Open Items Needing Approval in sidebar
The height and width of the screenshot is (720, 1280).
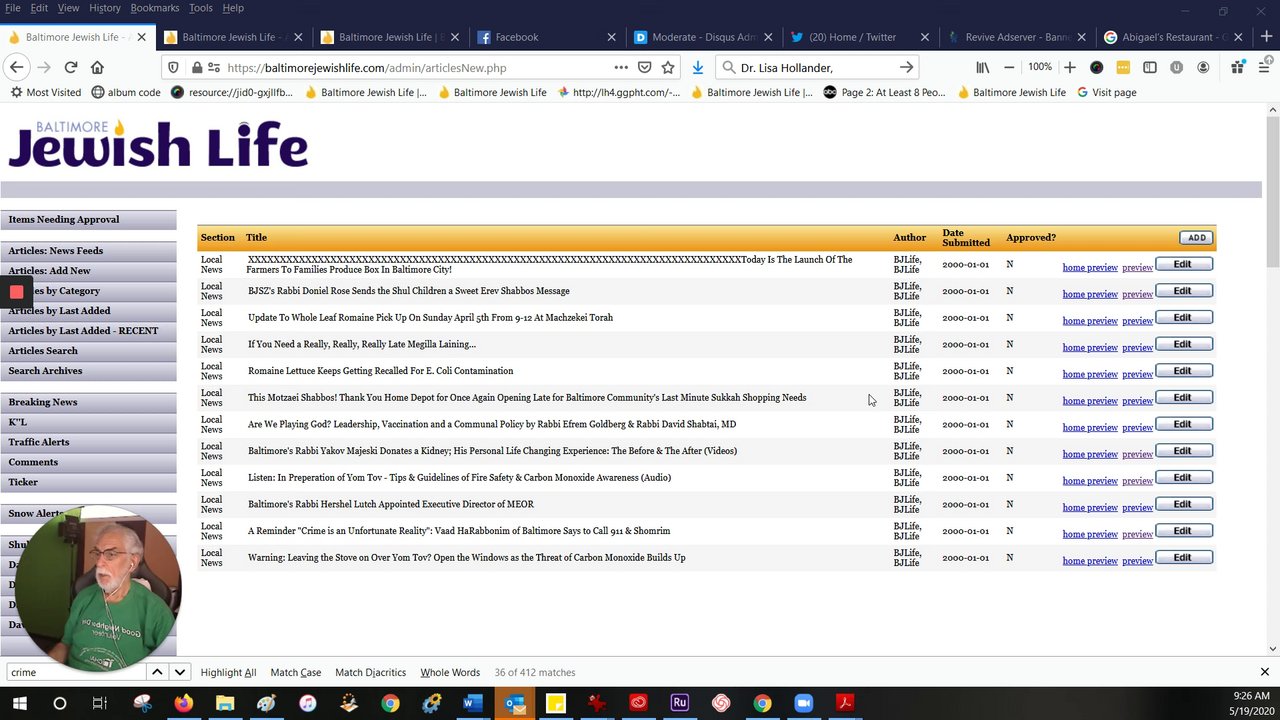88,220
